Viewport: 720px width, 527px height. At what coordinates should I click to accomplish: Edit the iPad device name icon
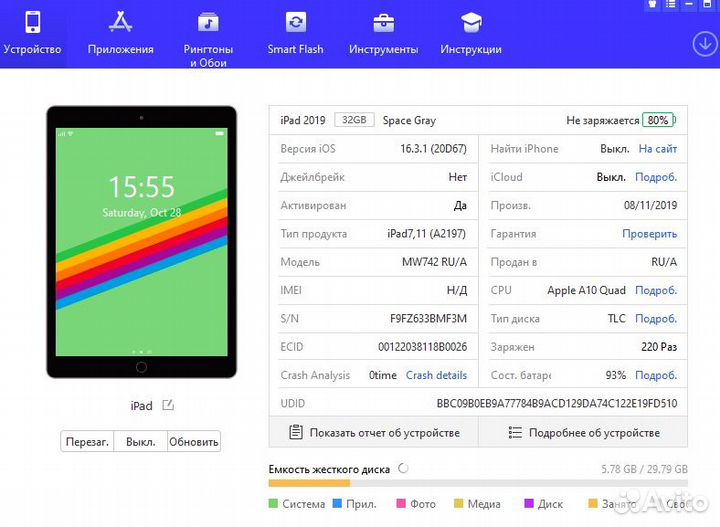coord(168,405)
